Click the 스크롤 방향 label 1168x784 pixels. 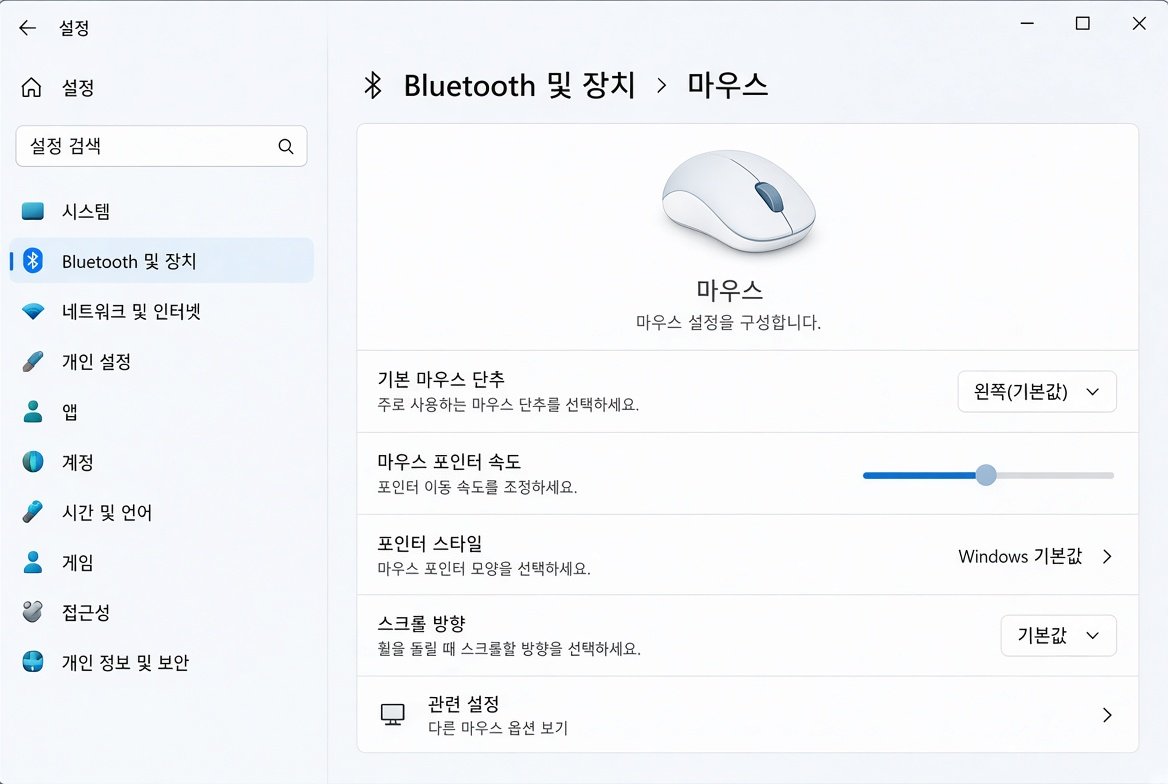(421, 623)
